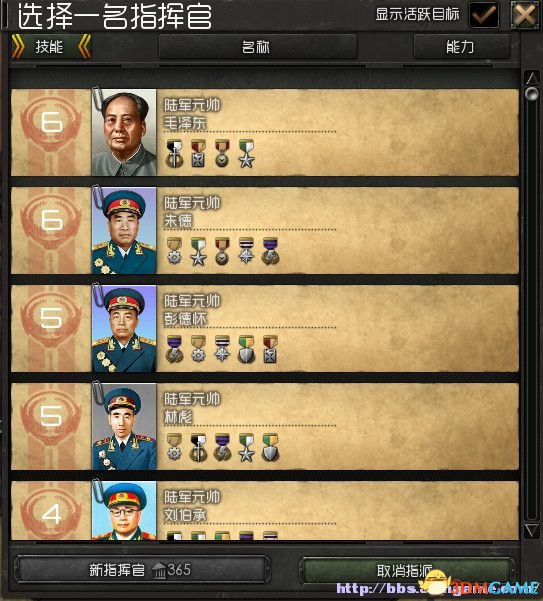The image size is (543, 601).
Task: Click the 新指挥官 365 button
Action: tap(142, 570)
